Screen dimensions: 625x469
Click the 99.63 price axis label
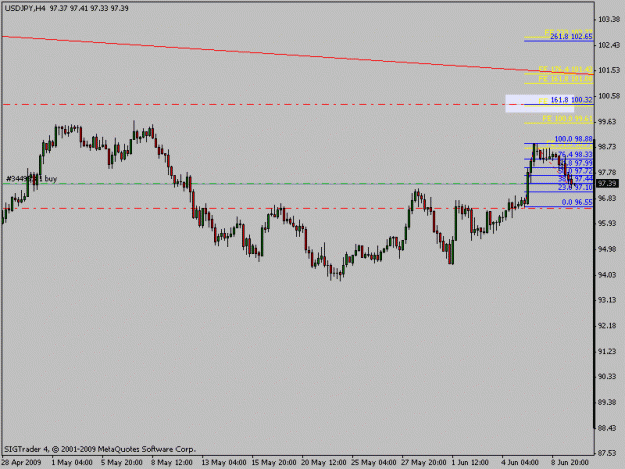coord(609,122)
